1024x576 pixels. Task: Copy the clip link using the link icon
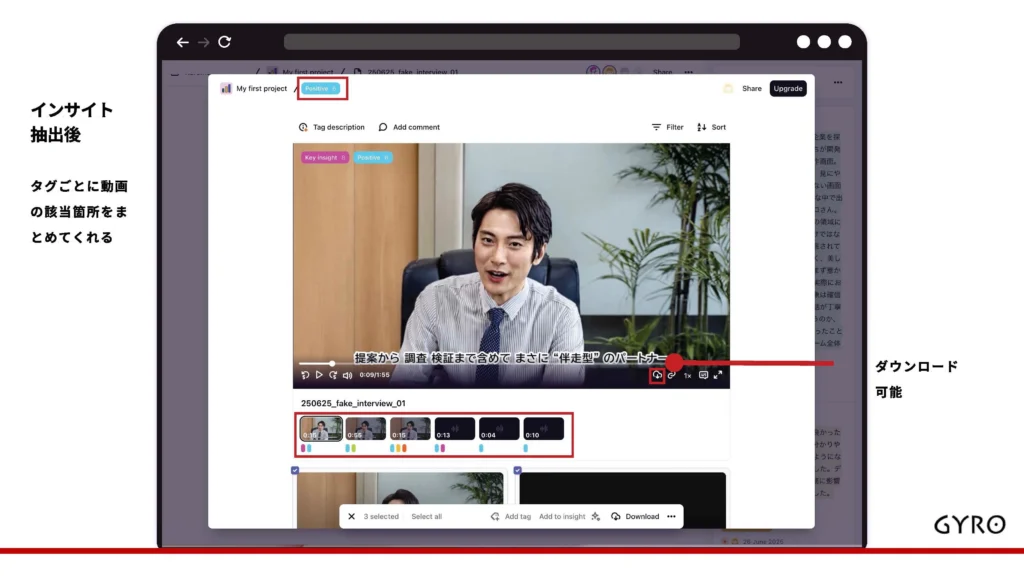pyautogui.click(x=672, y=375)
